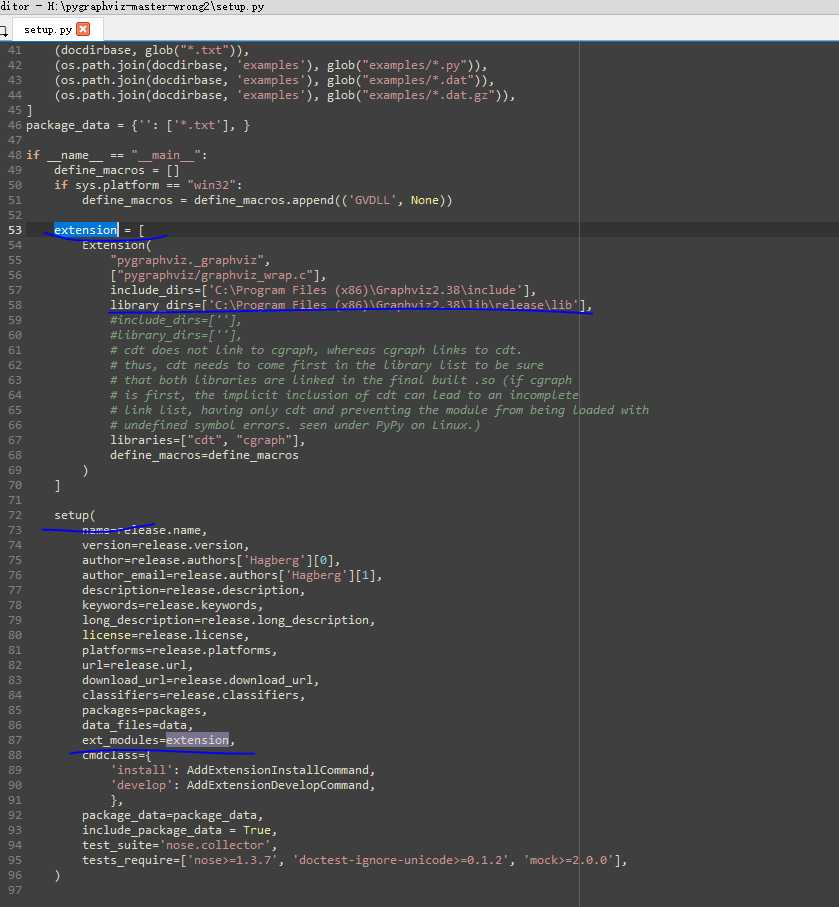Click 'description=release.description' line
This screenshot has height=907, width=839.
[x=193, y=590]
